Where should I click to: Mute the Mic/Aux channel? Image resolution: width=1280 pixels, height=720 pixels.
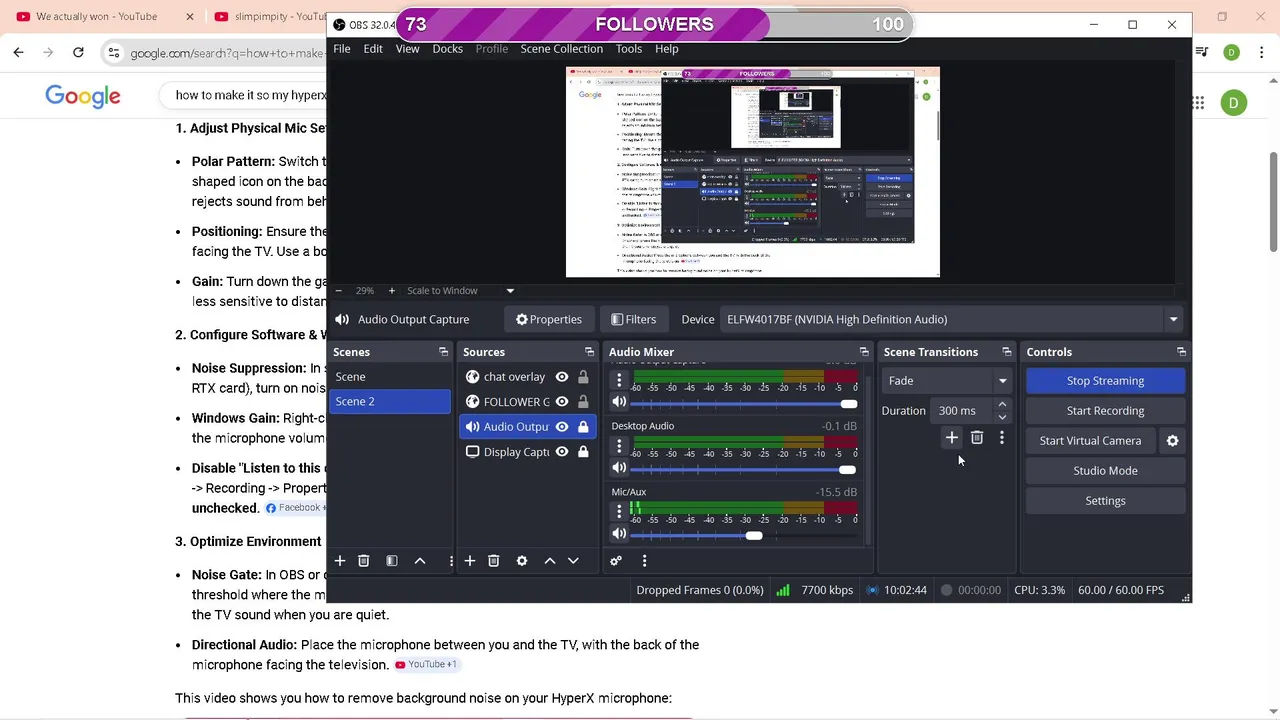click(x=619, y=534)
